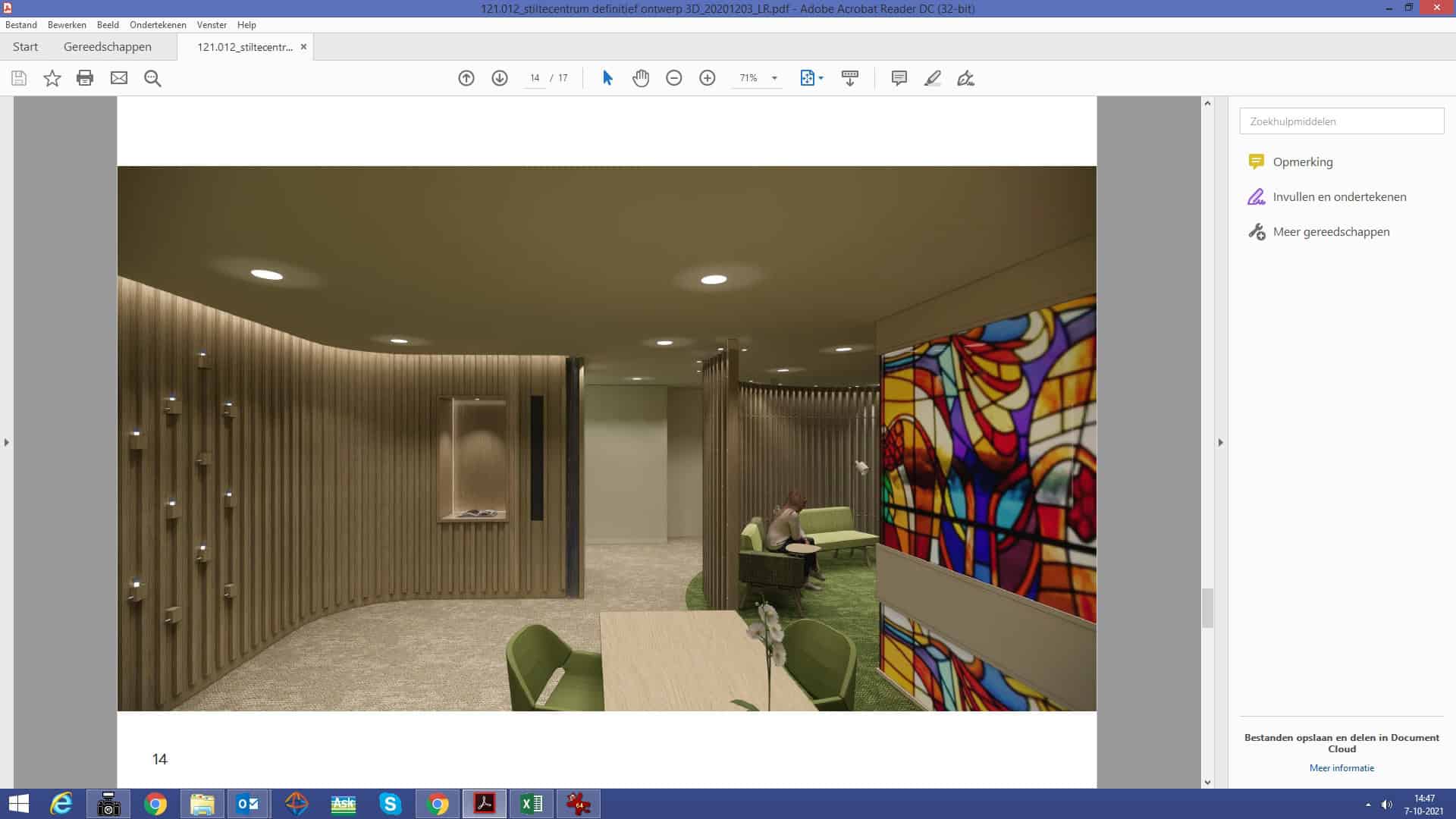Click scrollbar down arrow
The height and width of the screenshot is (819, 1456).
coord(1207,782)
